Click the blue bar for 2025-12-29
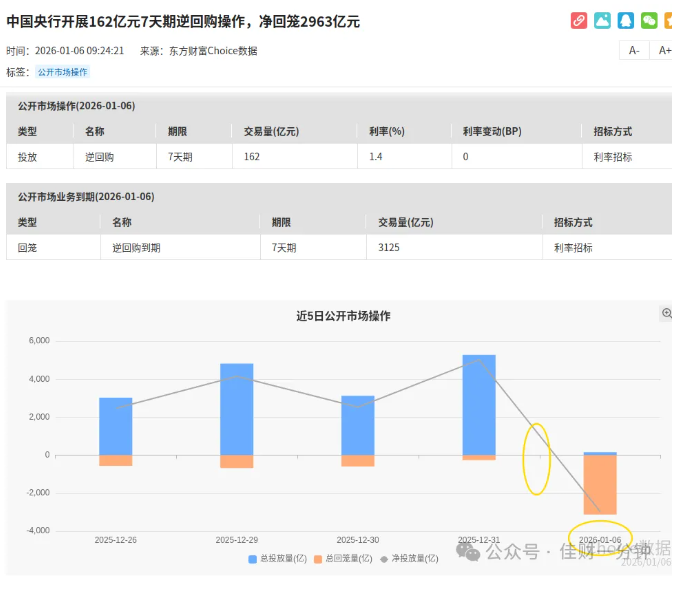 click(237, 409)
